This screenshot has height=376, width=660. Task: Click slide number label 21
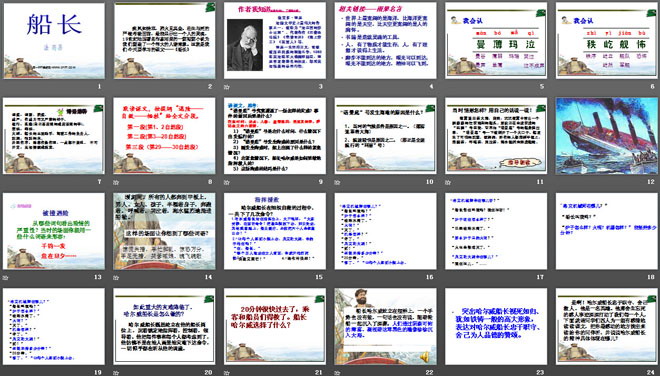pyautogui.click(x=319, y=372)
